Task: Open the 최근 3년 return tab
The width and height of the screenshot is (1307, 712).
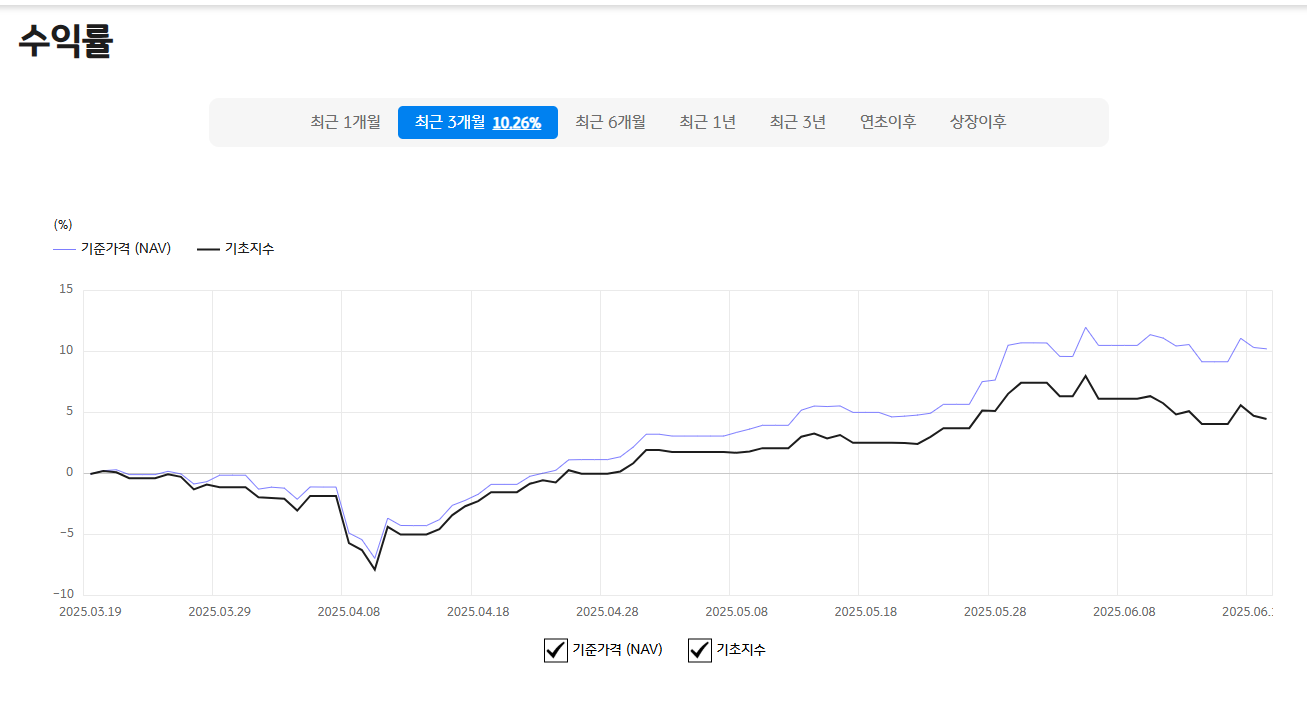Action: [x=797, y=122]
